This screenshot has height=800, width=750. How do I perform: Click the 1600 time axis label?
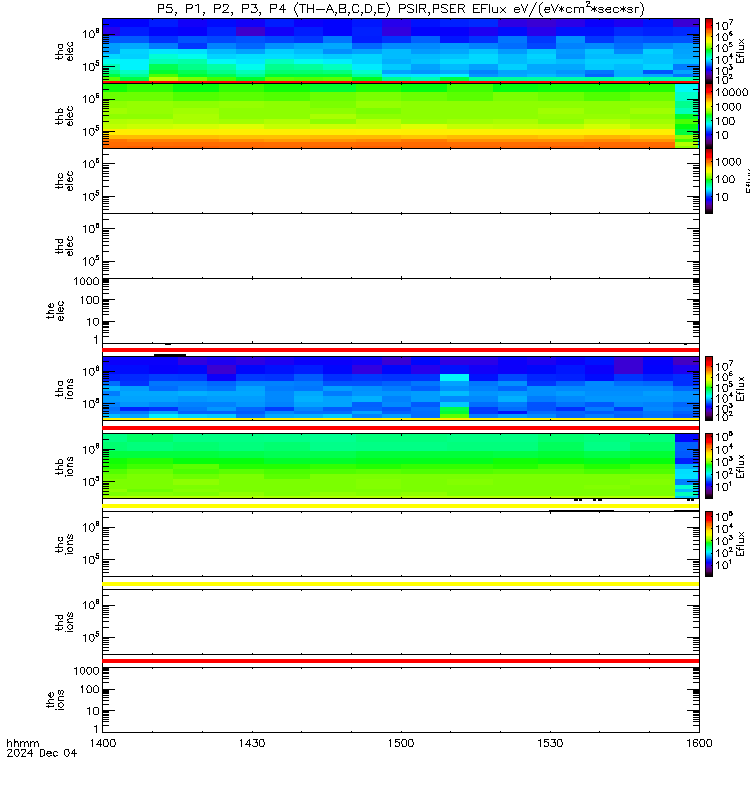pos(699,743)
